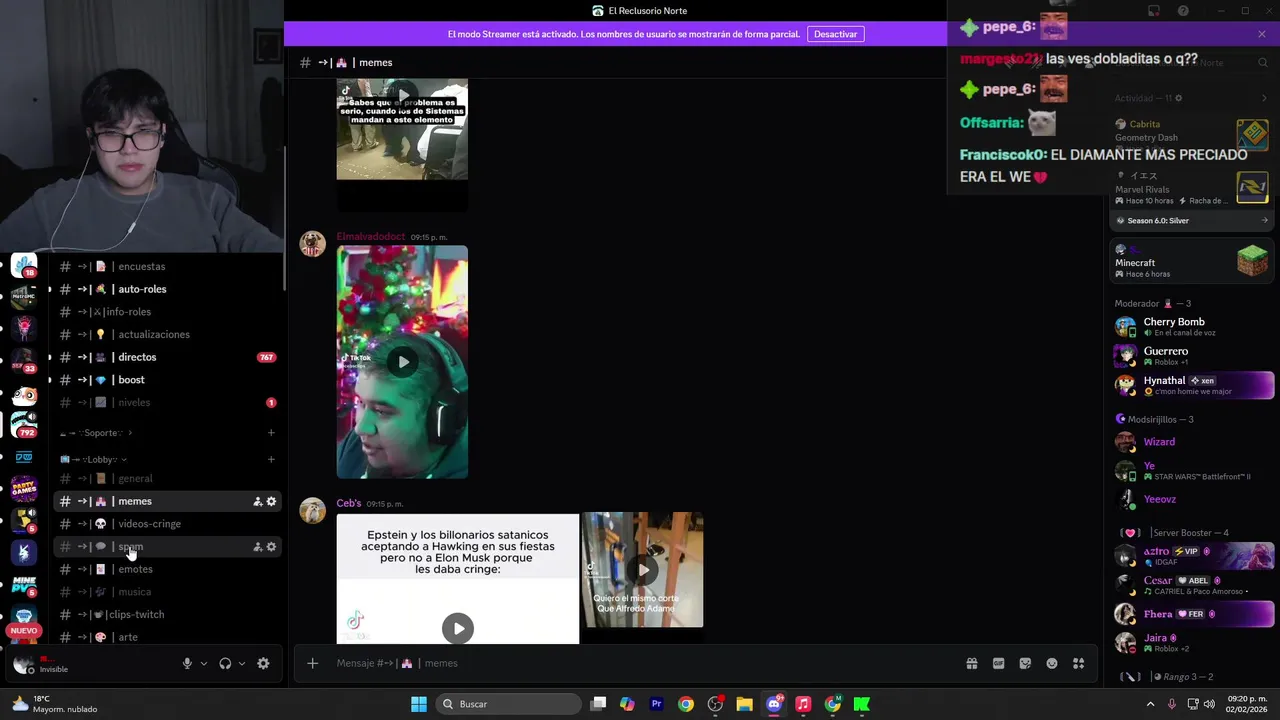Screen dimensions: 1280x720
Task: Open the sticker picker
Action: [x=1025, y=663]
